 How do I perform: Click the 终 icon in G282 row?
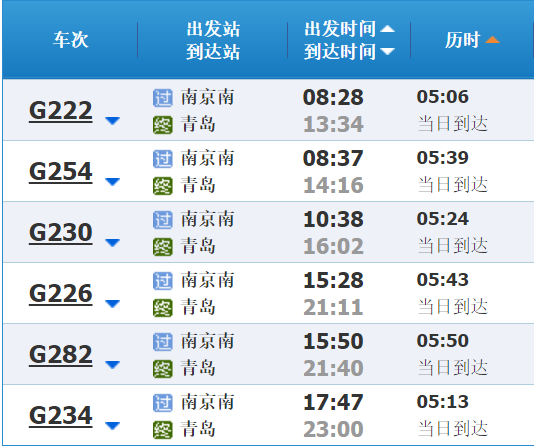pos(162,369)
